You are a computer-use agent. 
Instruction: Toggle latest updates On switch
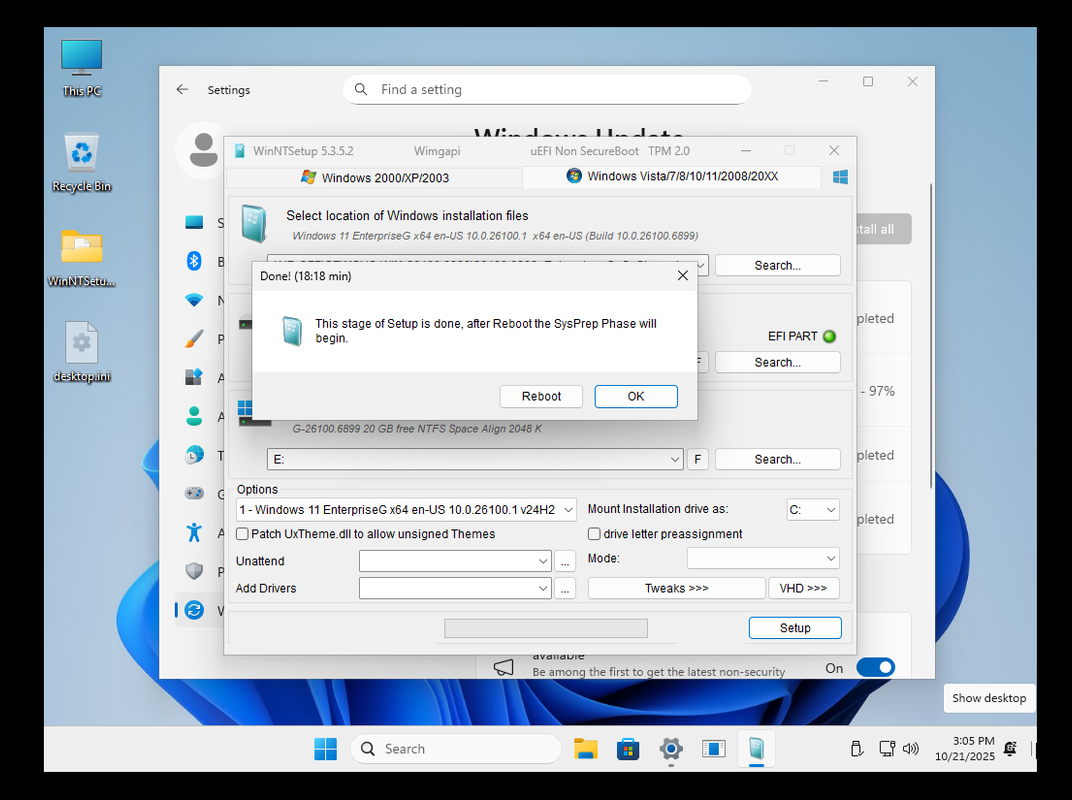pyautogui.click(x=875, y=667)
